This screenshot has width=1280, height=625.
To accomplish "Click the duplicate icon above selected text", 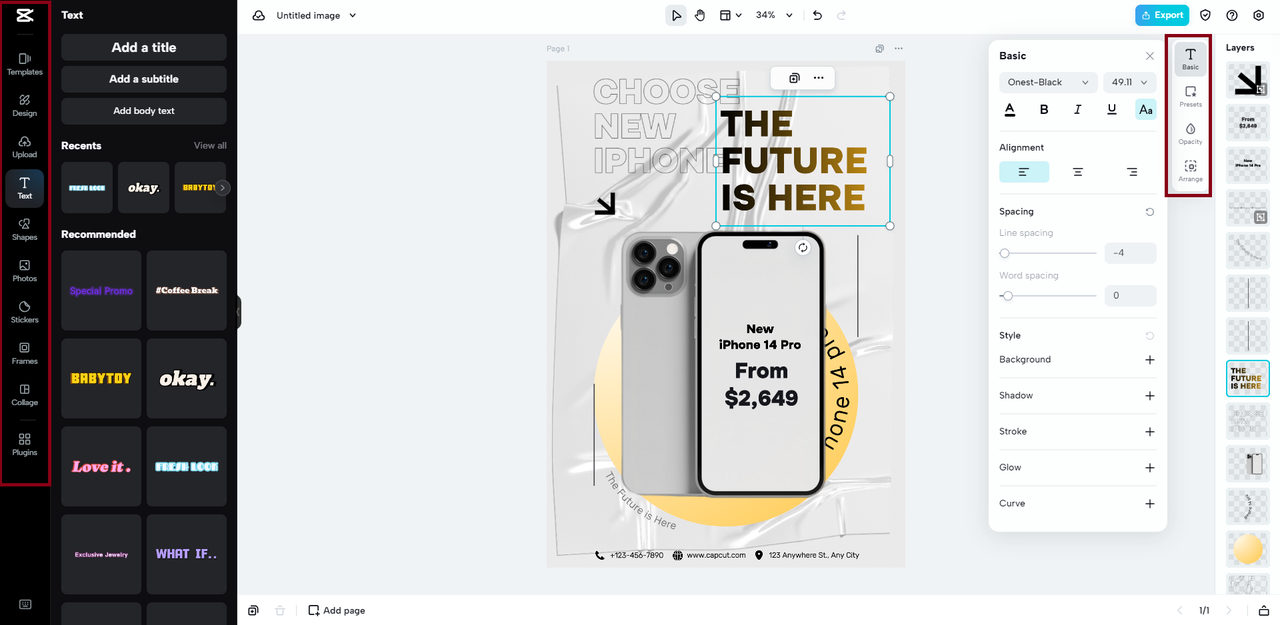I will [794, 77].
